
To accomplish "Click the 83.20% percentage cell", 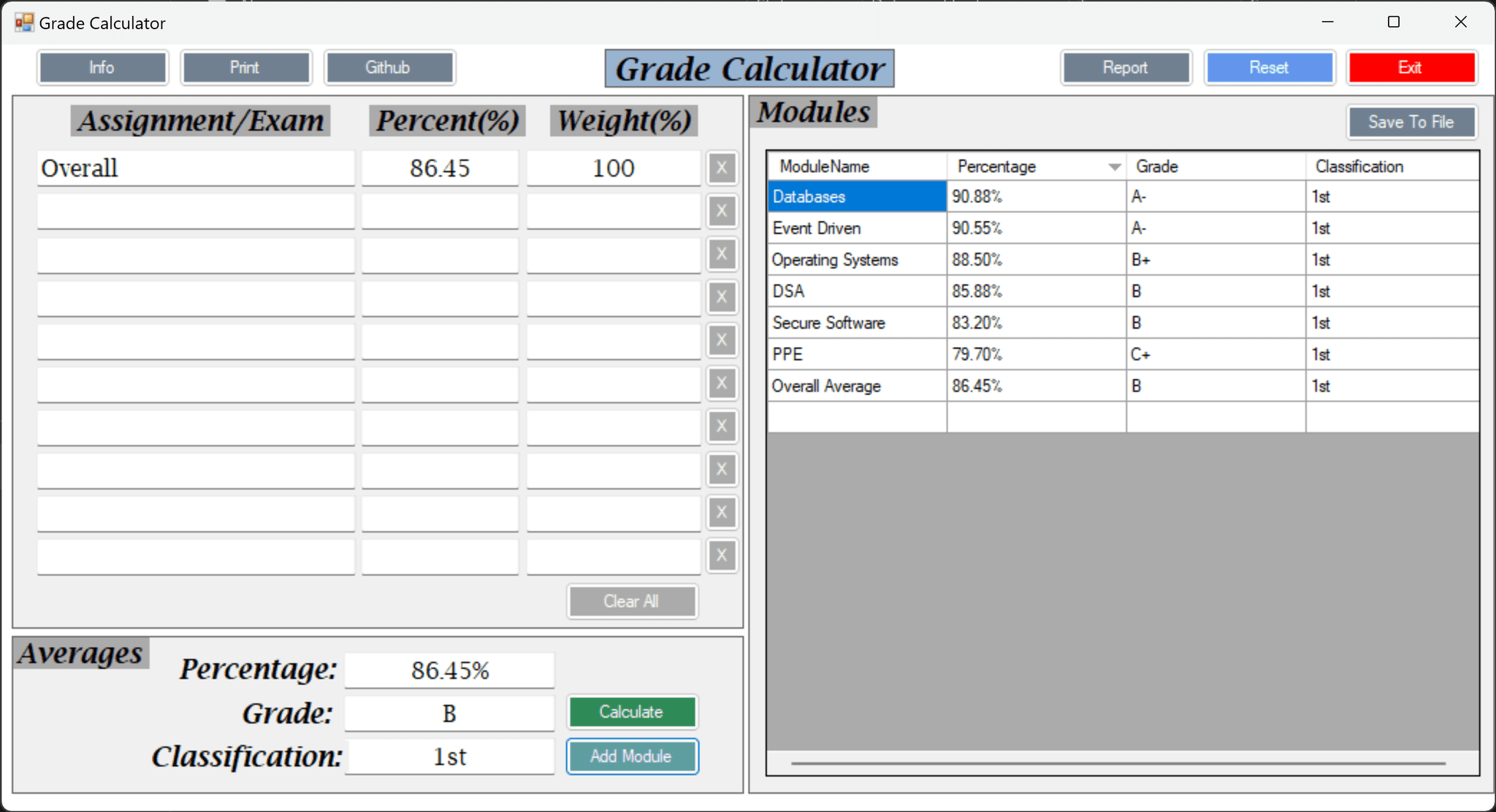I will [x=1036, y=322].
